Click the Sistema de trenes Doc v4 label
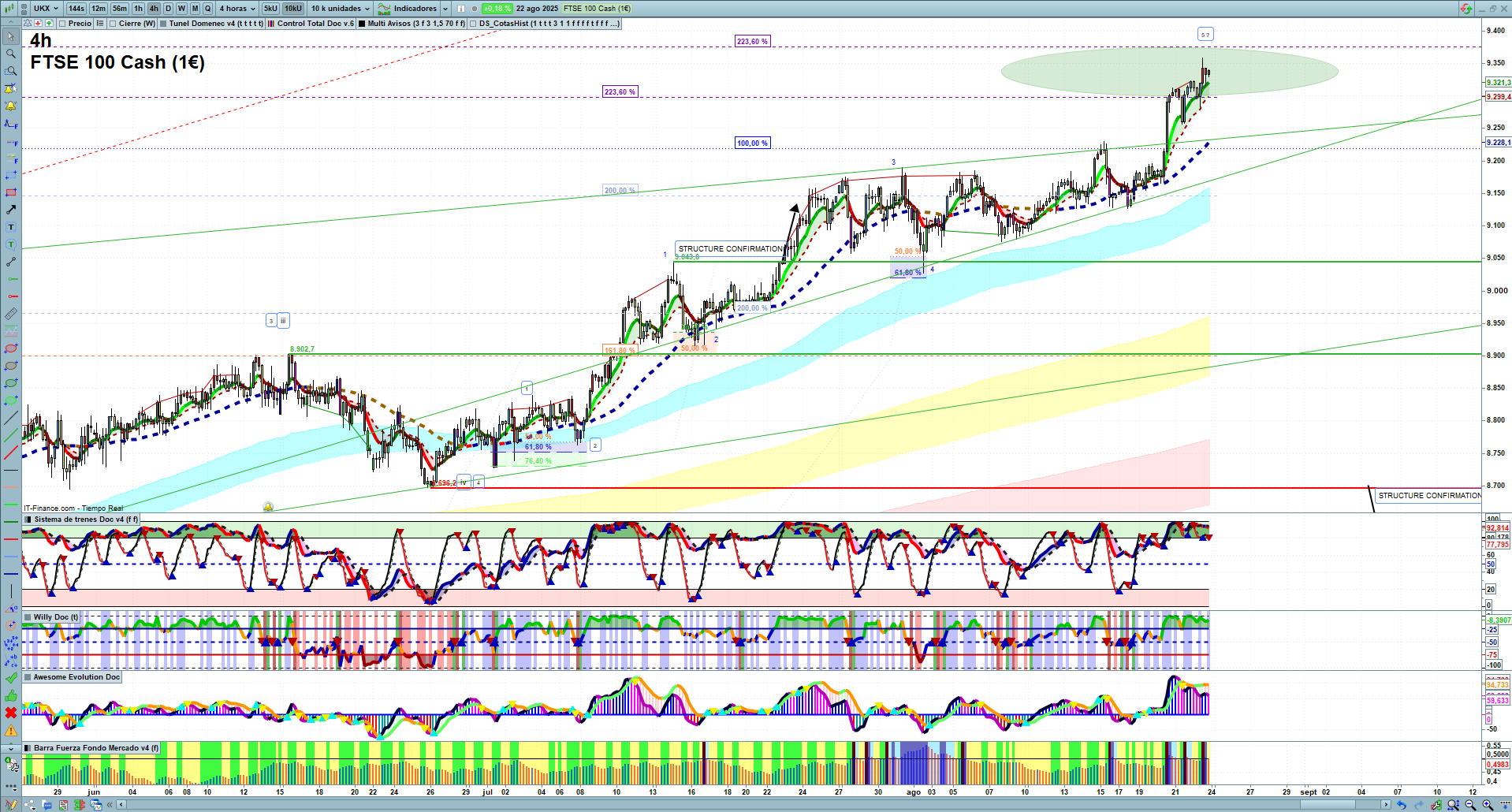1512x812 pixels. (86, 520)
